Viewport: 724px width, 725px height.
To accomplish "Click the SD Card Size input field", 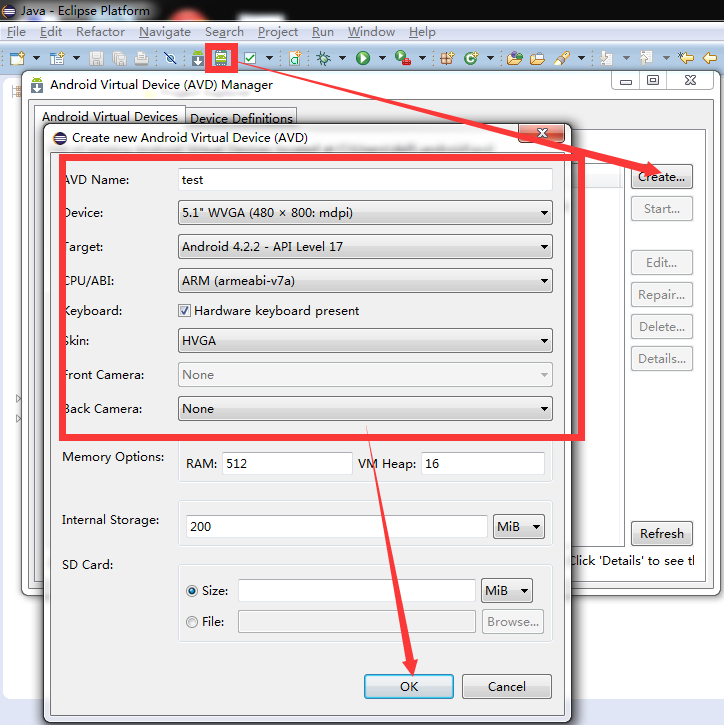I will coord(357,590).
